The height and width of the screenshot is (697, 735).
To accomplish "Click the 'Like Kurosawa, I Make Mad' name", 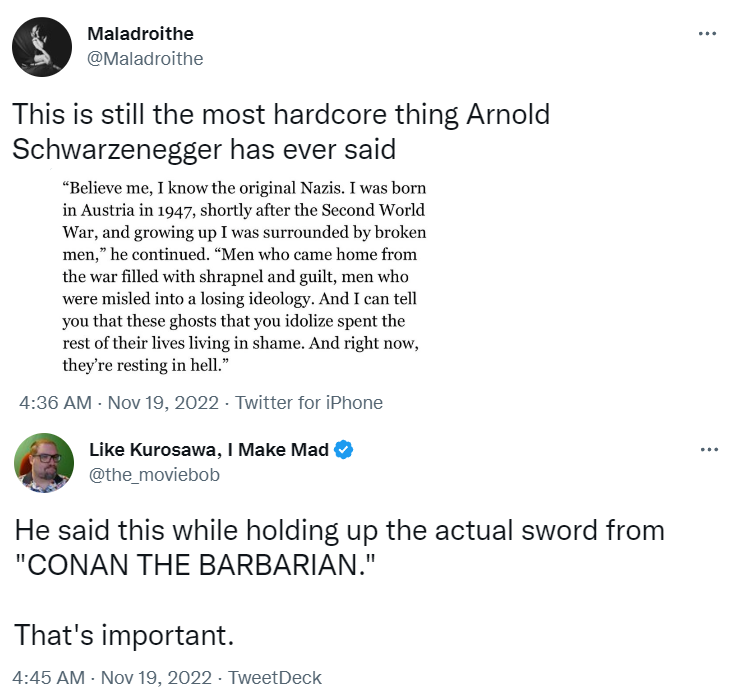I will tap(208, 450).
